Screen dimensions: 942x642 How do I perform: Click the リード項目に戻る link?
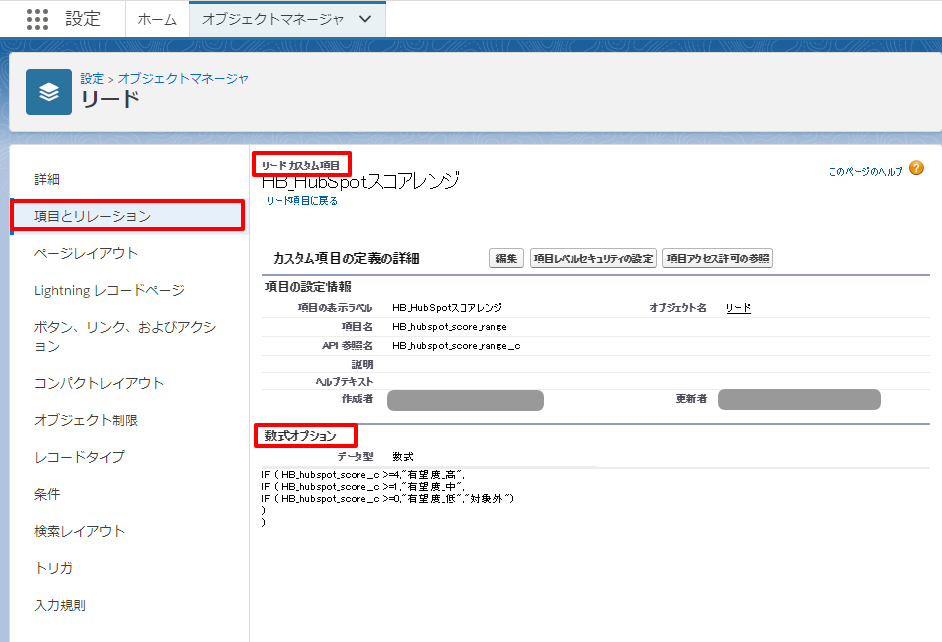(302, 201)
